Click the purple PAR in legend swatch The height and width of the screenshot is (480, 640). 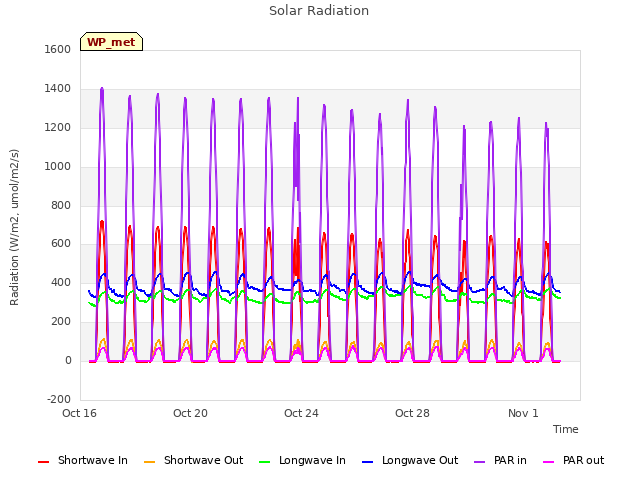click(479, 462)
